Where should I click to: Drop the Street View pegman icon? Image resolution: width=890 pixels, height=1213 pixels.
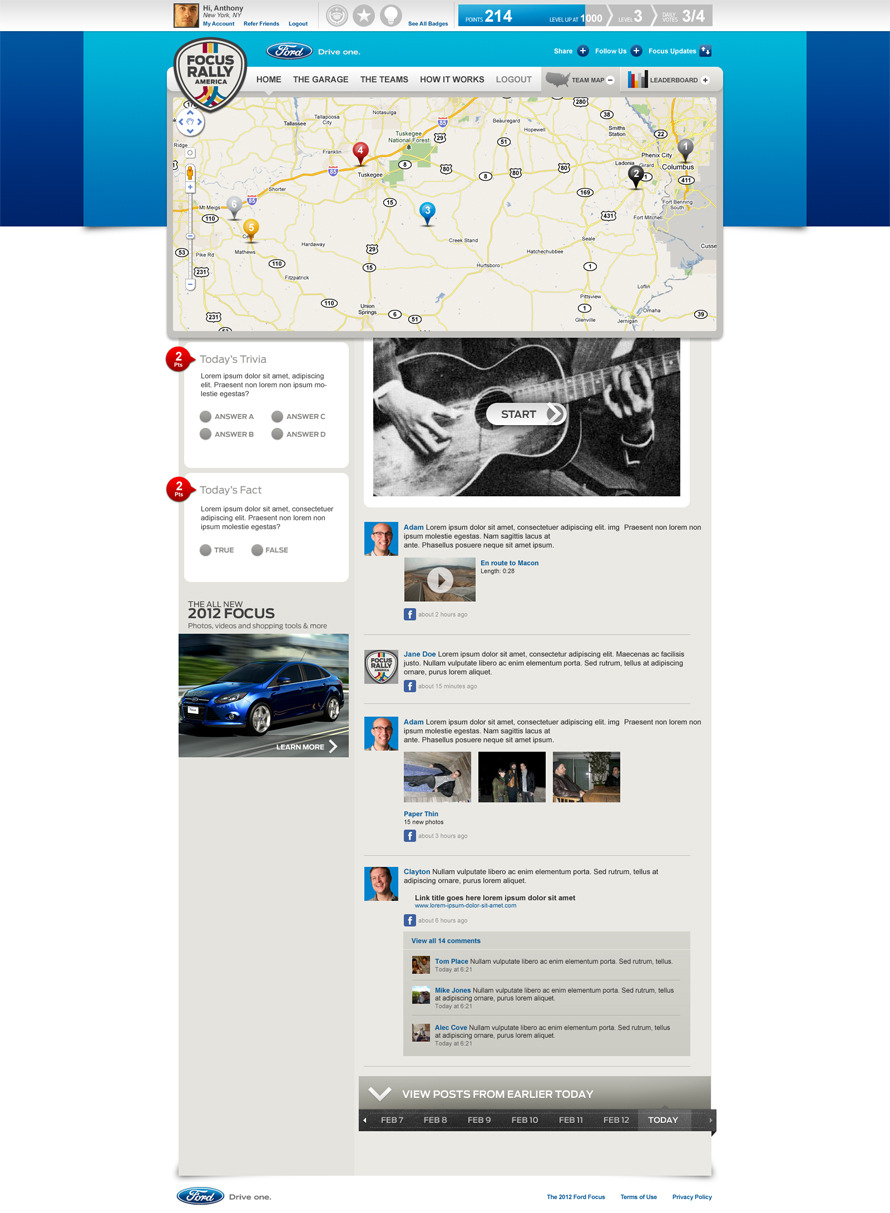[190, 174]
